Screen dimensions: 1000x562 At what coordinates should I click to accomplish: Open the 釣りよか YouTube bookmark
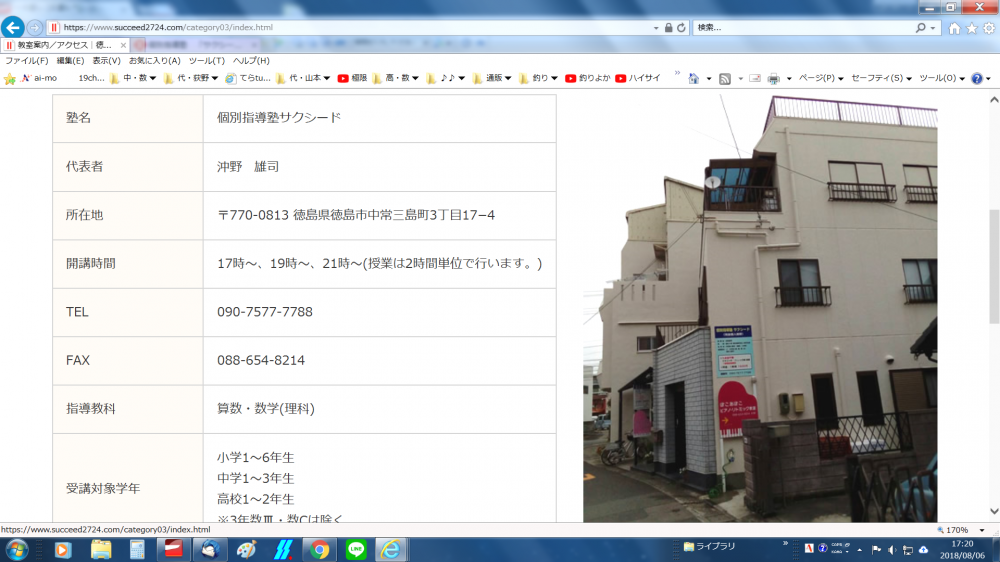pos(587,78)
